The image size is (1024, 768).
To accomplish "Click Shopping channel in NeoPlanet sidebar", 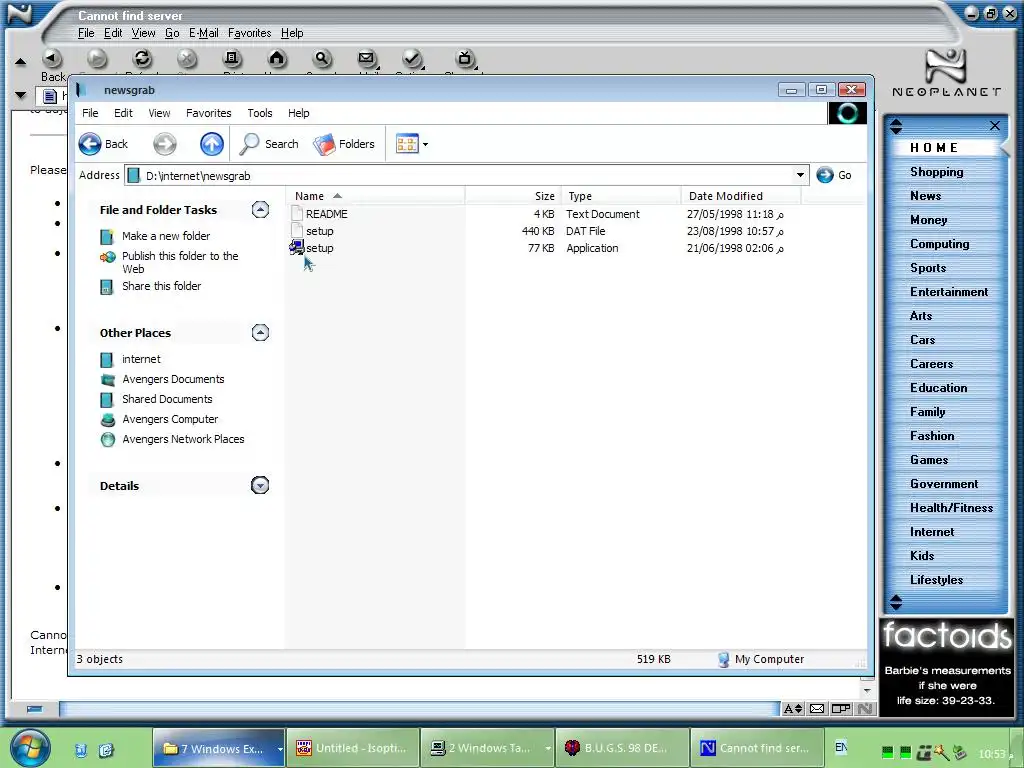I will tap(936, 172).
